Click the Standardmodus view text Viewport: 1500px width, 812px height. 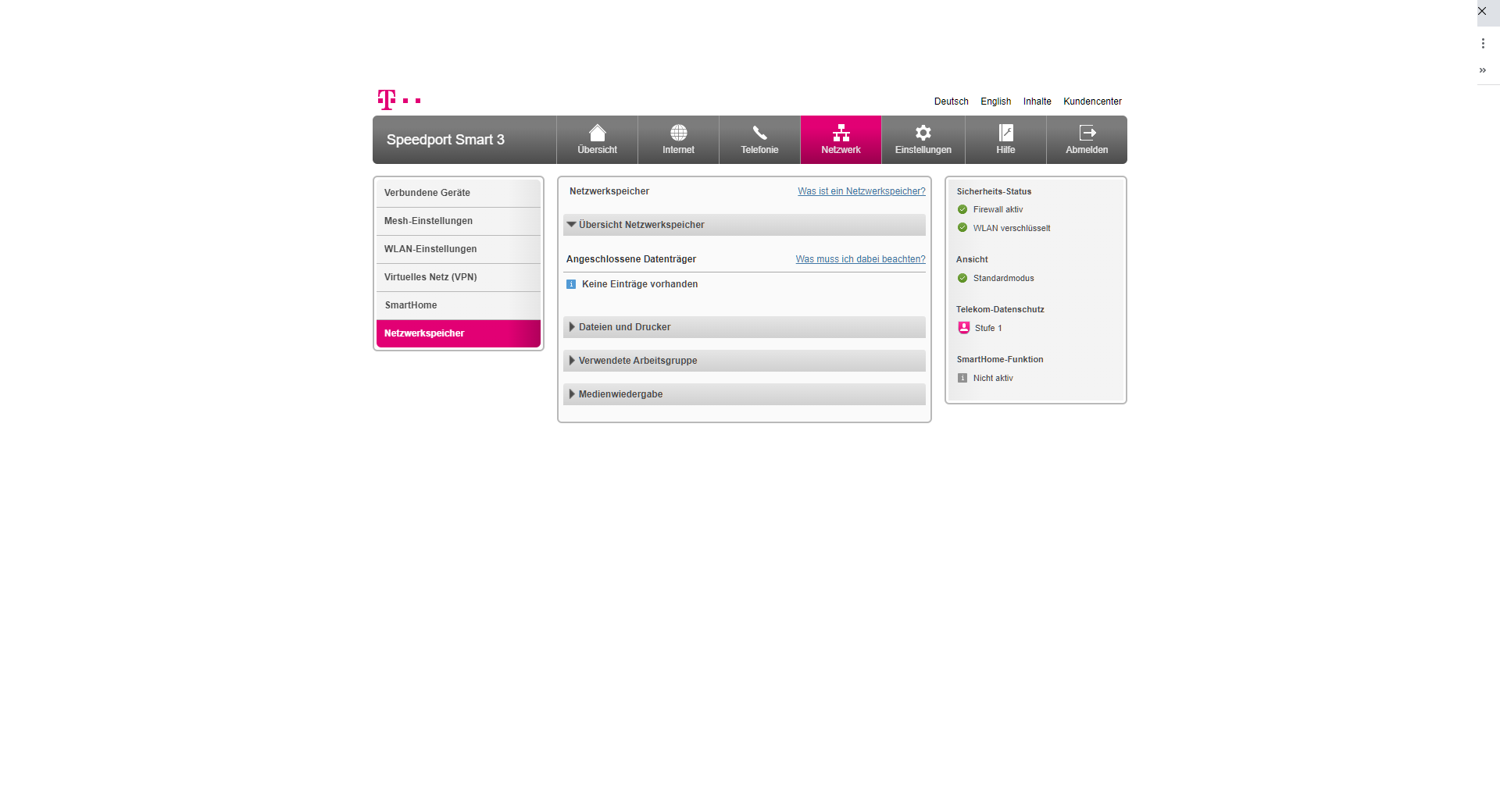pyautogui.click(x=1003, y=278)
